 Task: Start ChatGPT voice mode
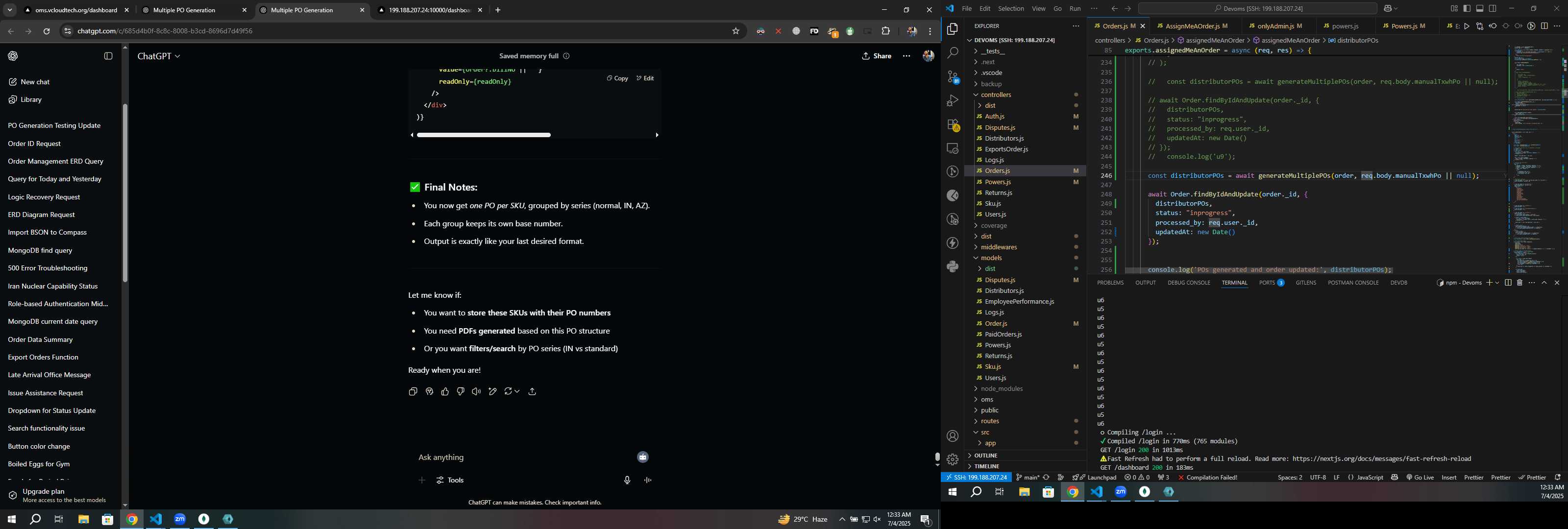(648, 481)
